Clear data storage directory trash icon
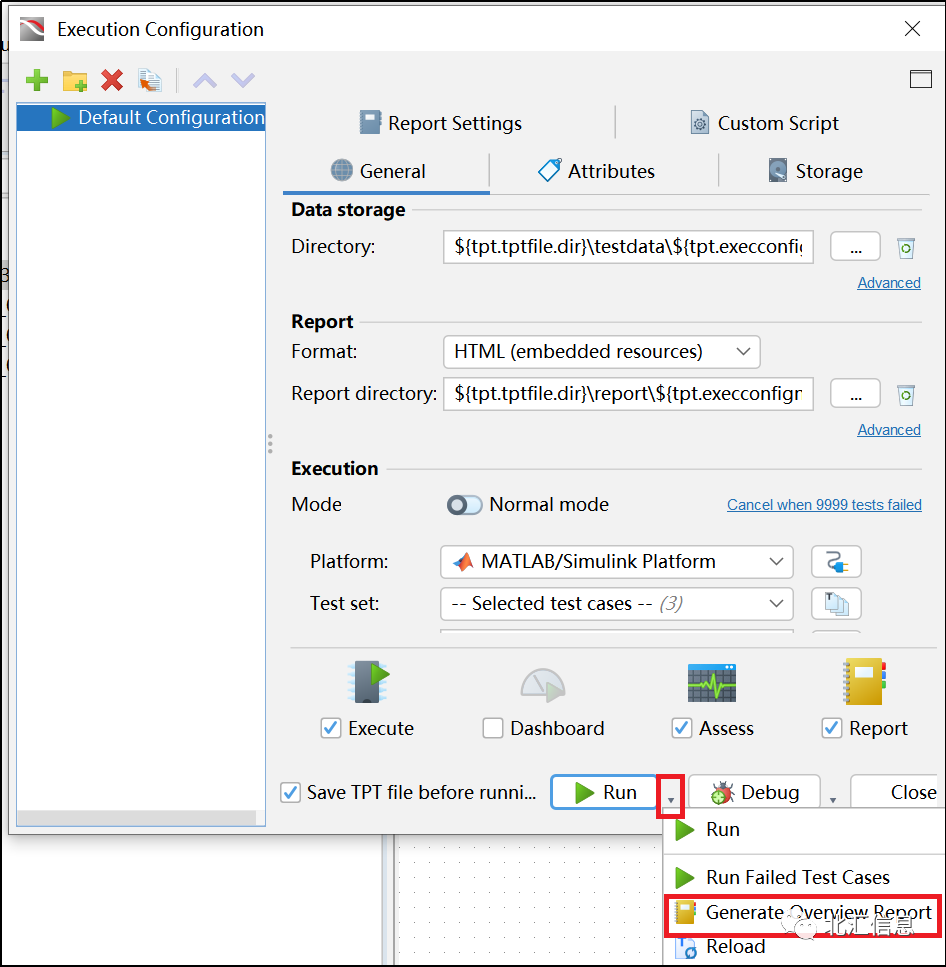This screenshot has height=967, width=946. [905, 248]
